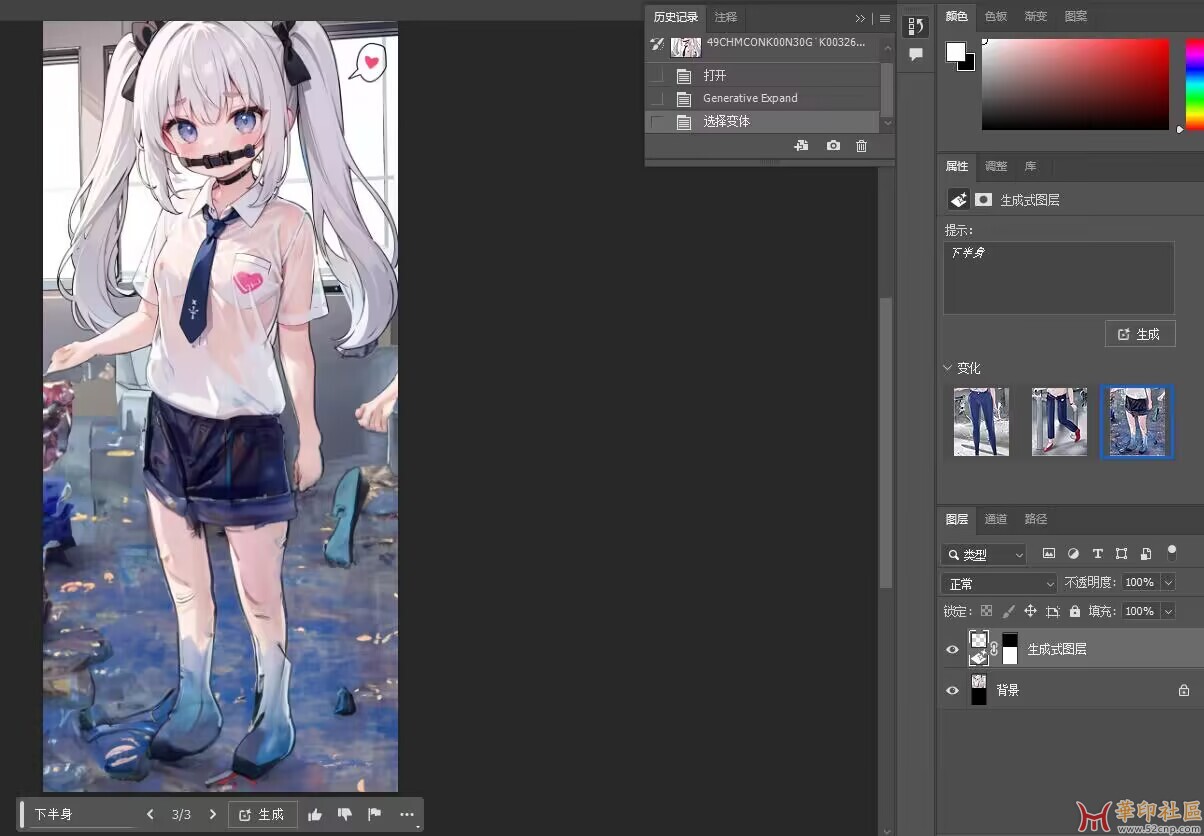Go to previous variation in taskbar
Image resolution: width=1204 pixels, height=836 pixels.
coord(150,814)
